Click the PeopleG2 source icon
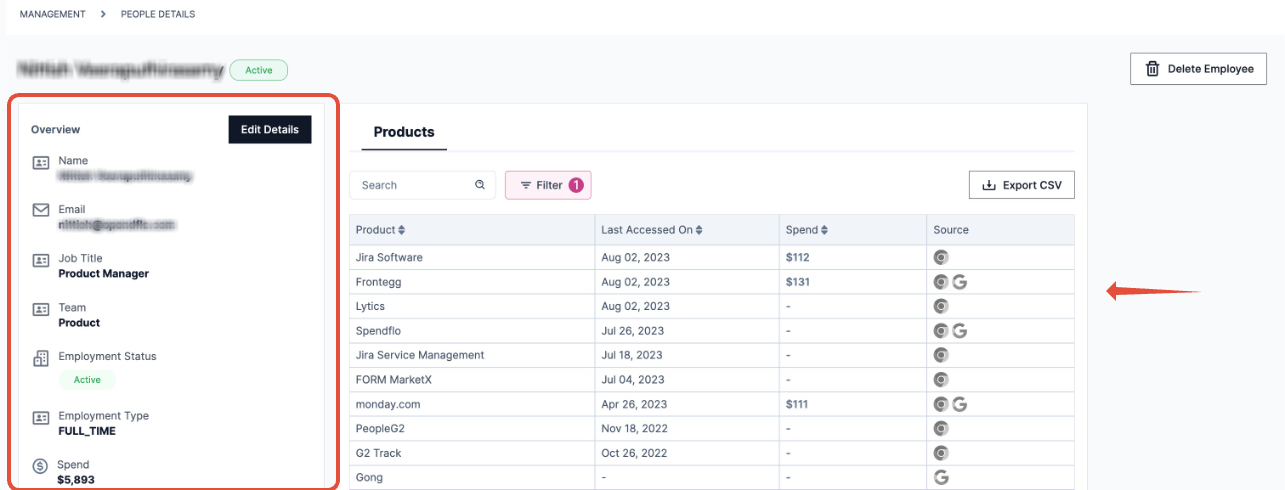The width and height of the screenshot is (1285, 490). [x=941, y=429]
